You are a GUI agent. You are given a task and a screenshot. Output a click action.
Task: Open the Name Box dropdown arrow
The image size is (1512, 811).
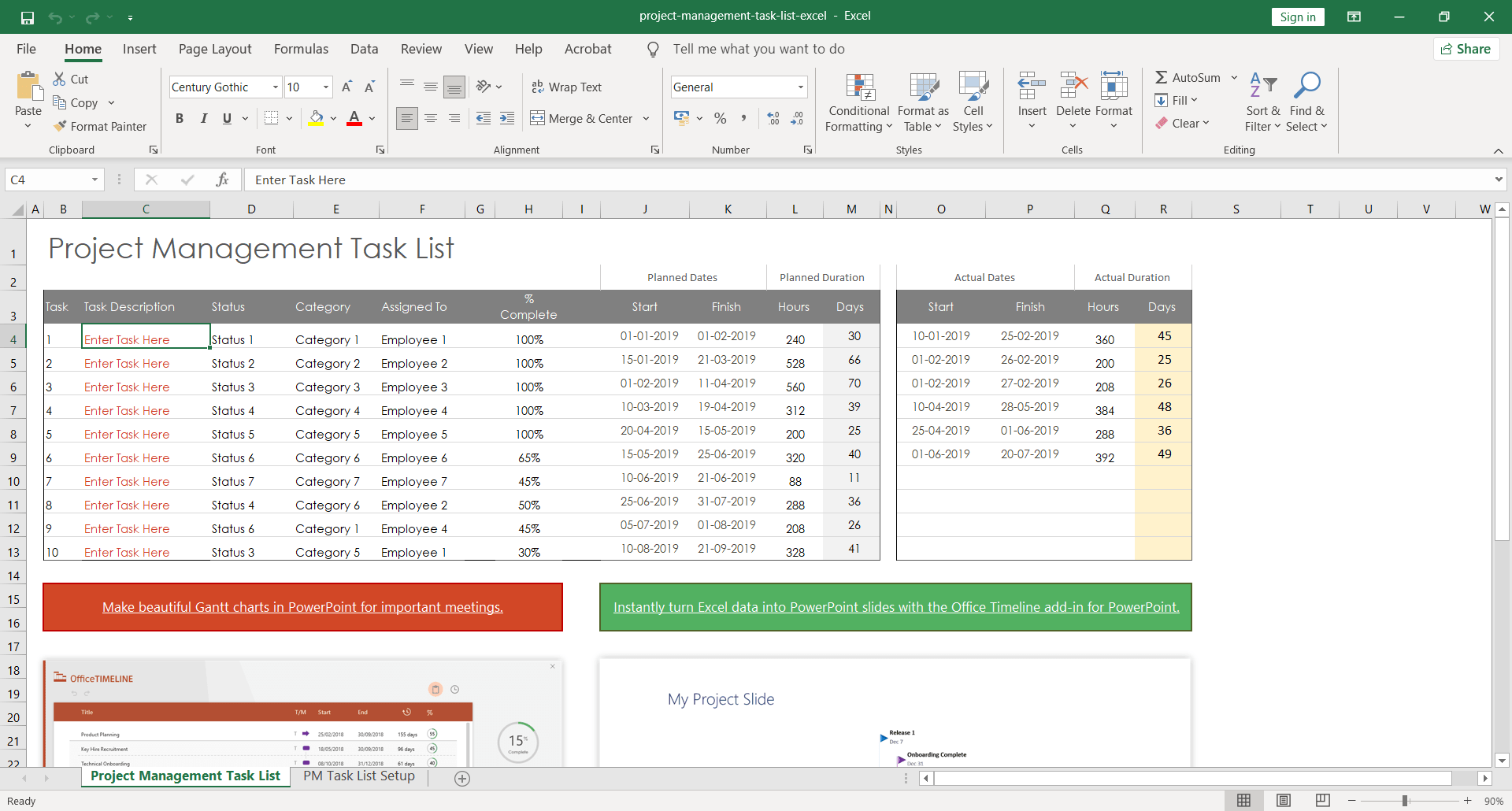click(94, 180)
